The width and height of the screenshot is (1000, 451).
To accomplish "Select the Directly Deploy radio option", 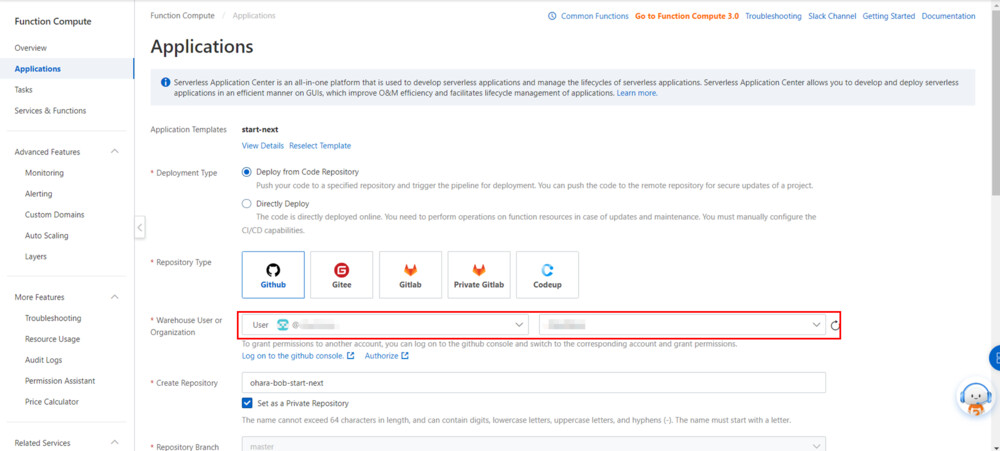I will click(247, 204).
